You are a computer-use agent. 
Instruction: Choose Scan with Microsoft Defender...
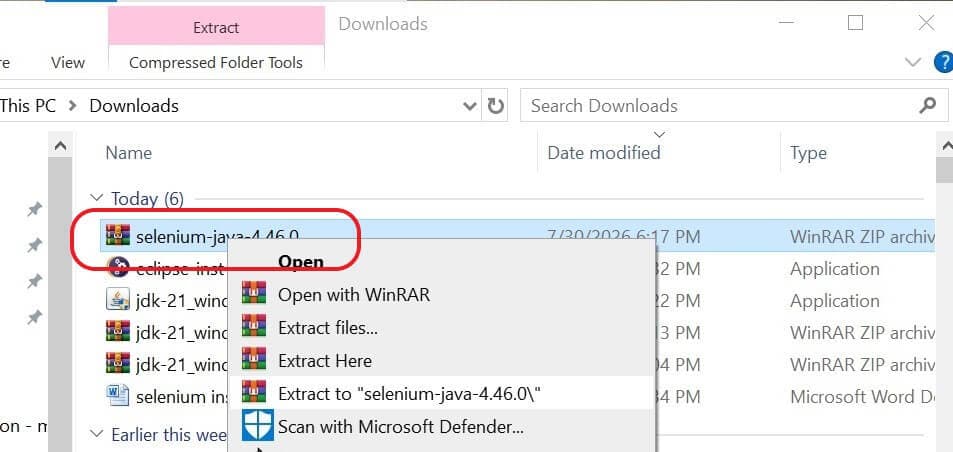(x=401, y=426)
